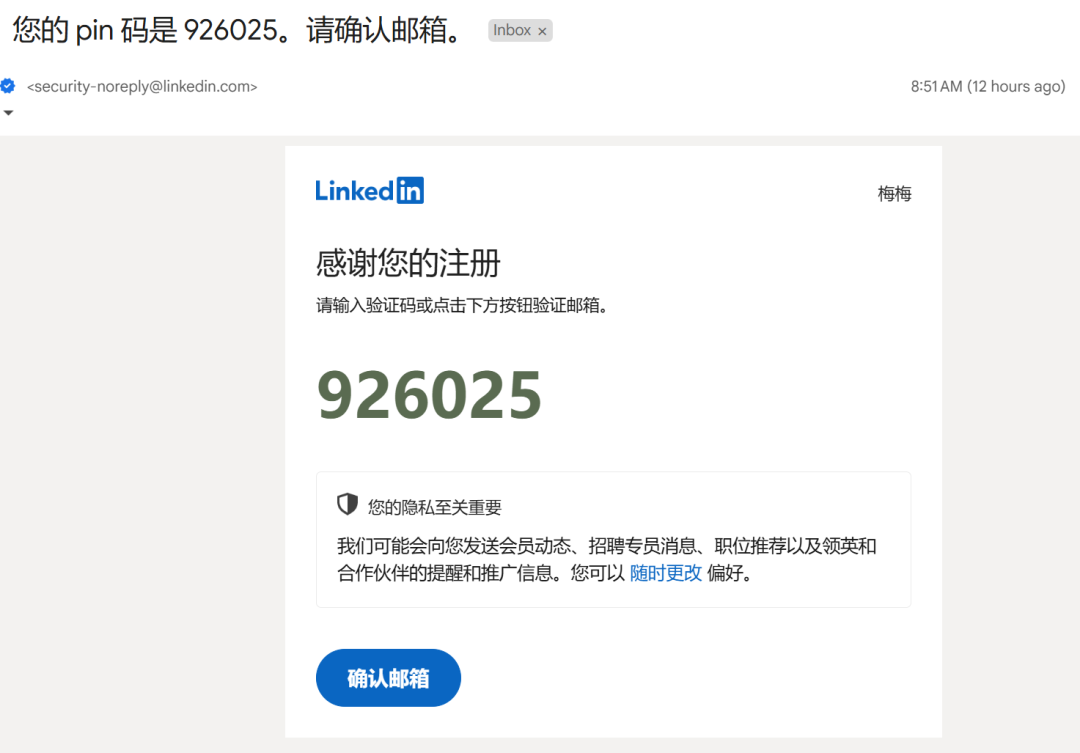This screenshot has width=1080, height=753.
Task: Click the shield emblem beside 您的隐私至关重要
Action: pos(347,505)
